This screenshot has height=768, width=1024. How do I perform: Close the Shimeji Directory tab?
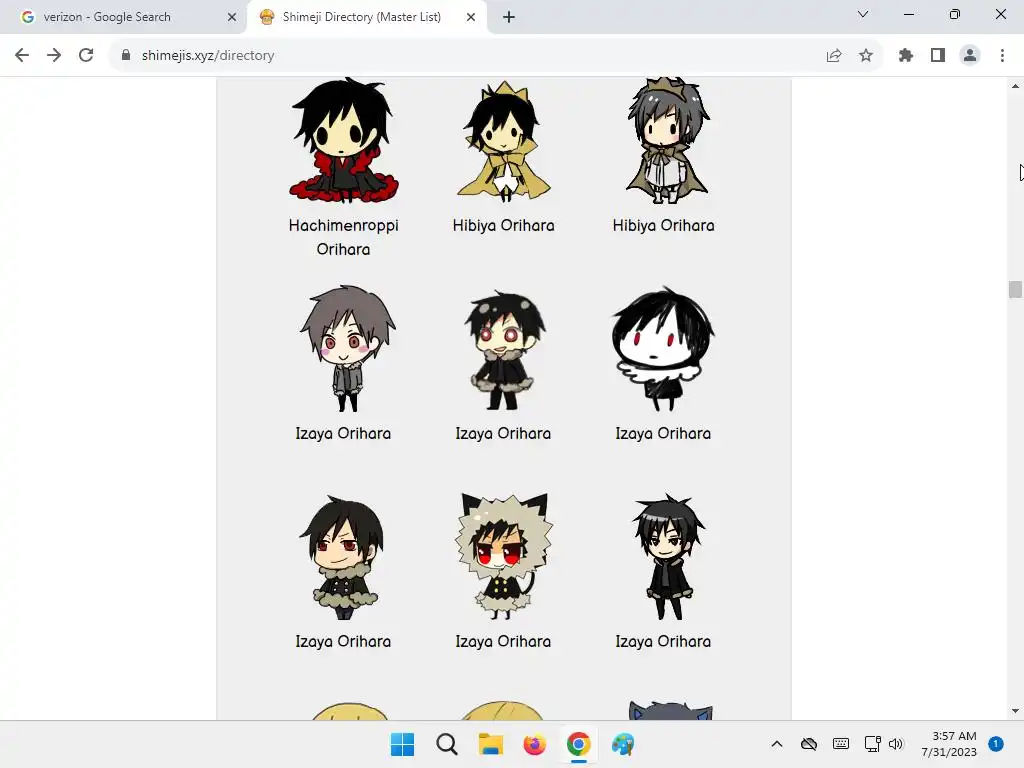[x=471, y=18]
